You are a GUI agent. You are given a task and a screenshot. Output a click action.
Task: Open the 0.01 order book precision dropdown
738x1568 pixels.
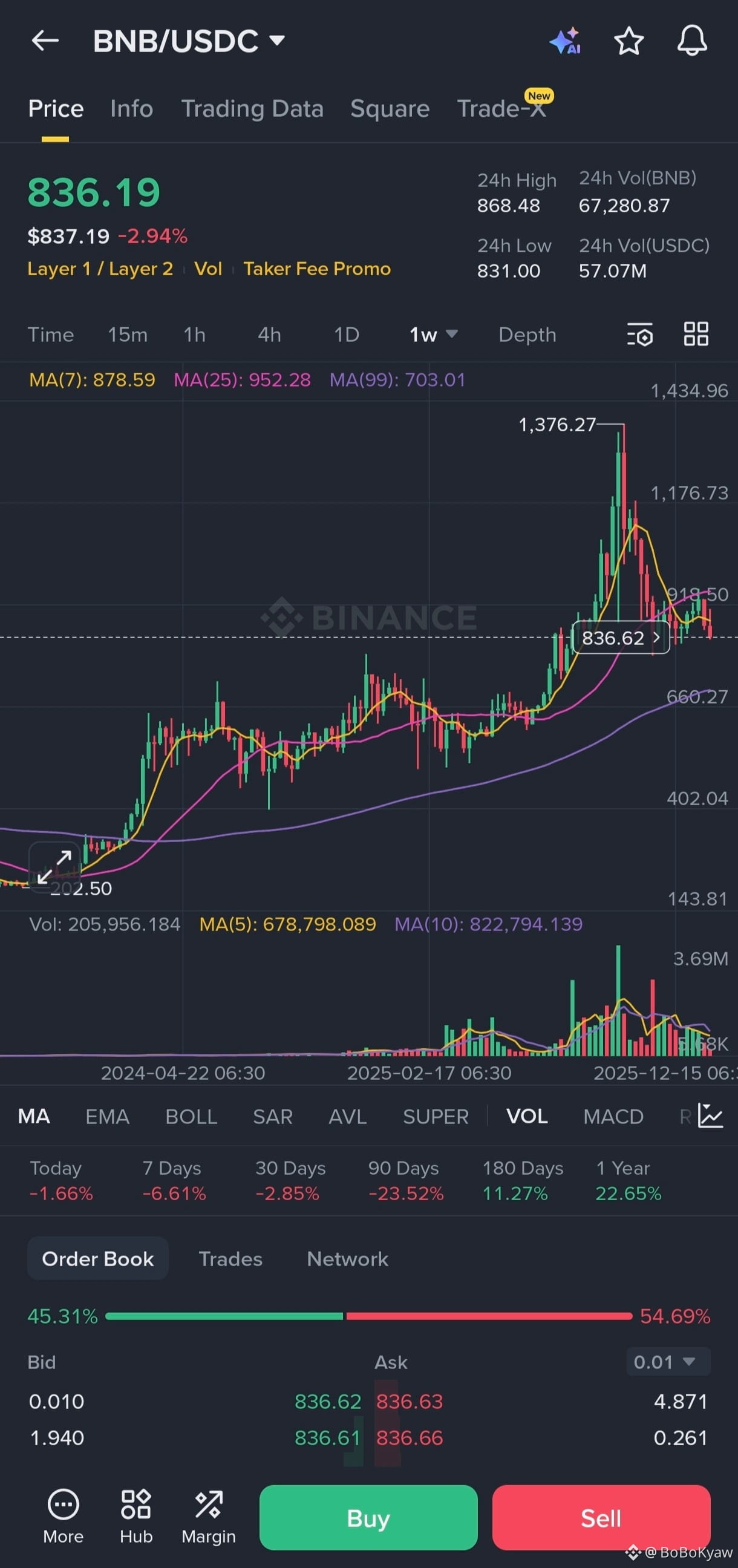tap(668, 1362)
